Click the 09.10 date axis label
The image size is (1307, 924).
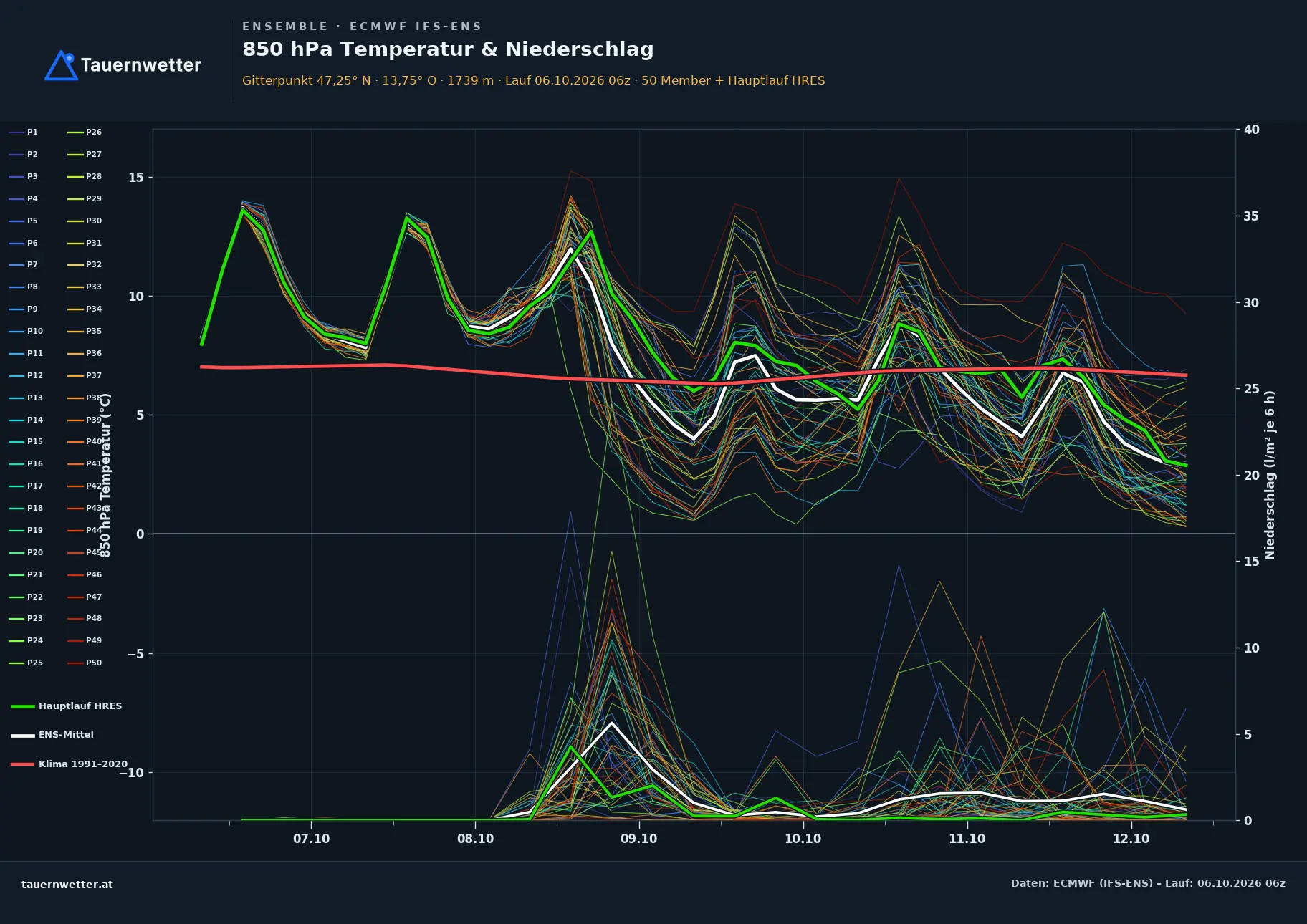click(x=638, y=839)
